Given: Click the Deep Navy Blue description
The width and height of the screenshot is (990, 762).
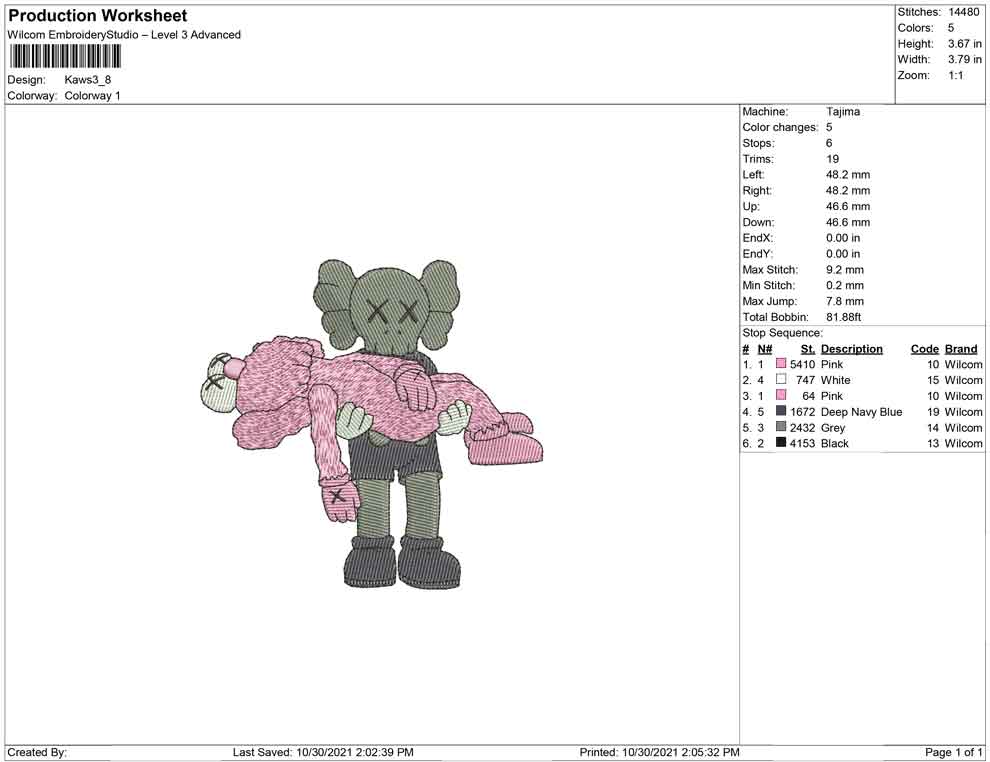Looking at the screenshot, I should [x=861, y=412].
